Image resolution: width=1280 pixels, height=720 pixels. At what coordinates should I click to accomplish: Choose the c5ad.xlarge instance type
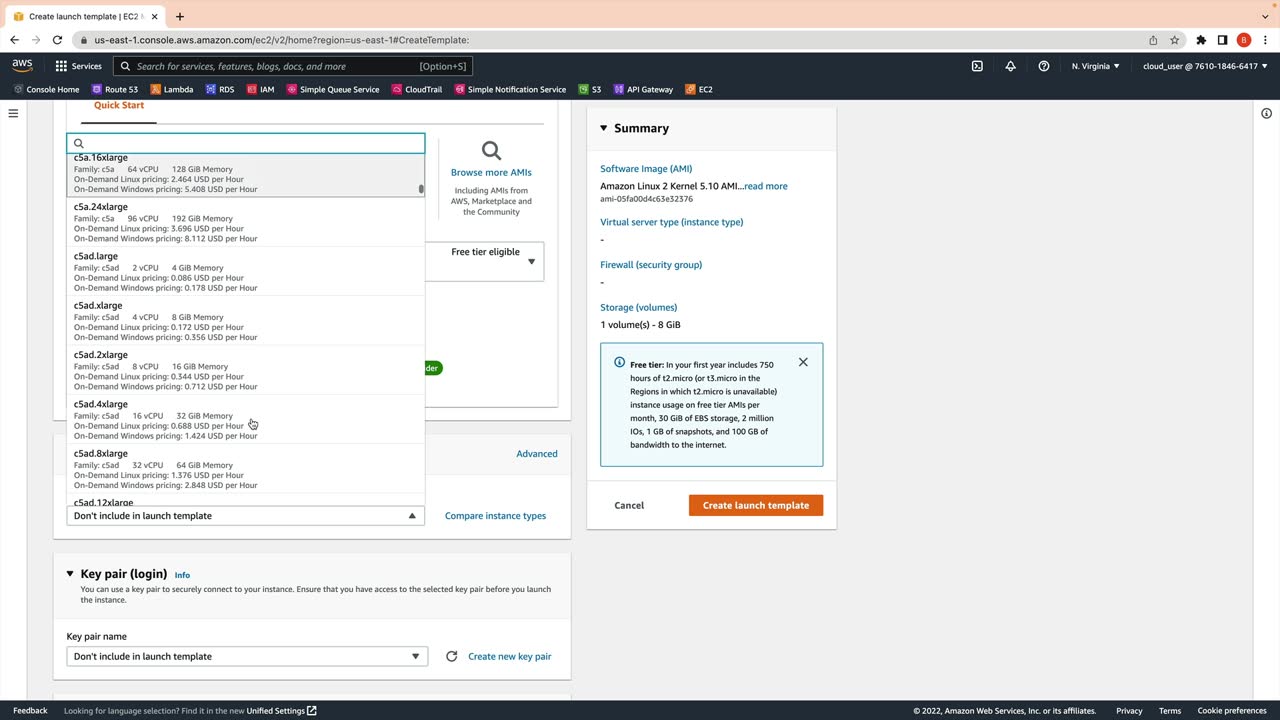pyautogui.click(x=246, y=321)
